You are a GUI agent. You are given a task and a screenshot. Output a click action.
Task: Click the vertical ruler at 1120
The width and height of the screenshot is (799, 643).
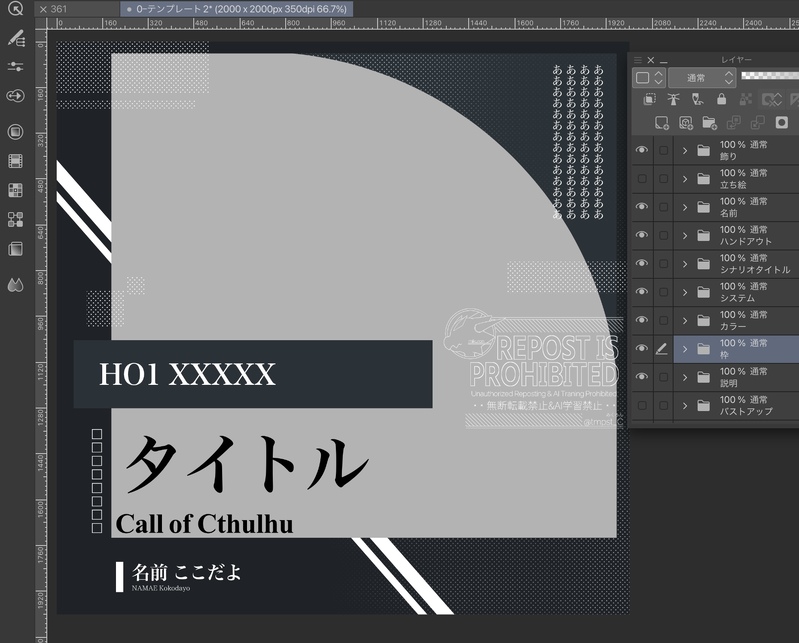click(41, 373)
